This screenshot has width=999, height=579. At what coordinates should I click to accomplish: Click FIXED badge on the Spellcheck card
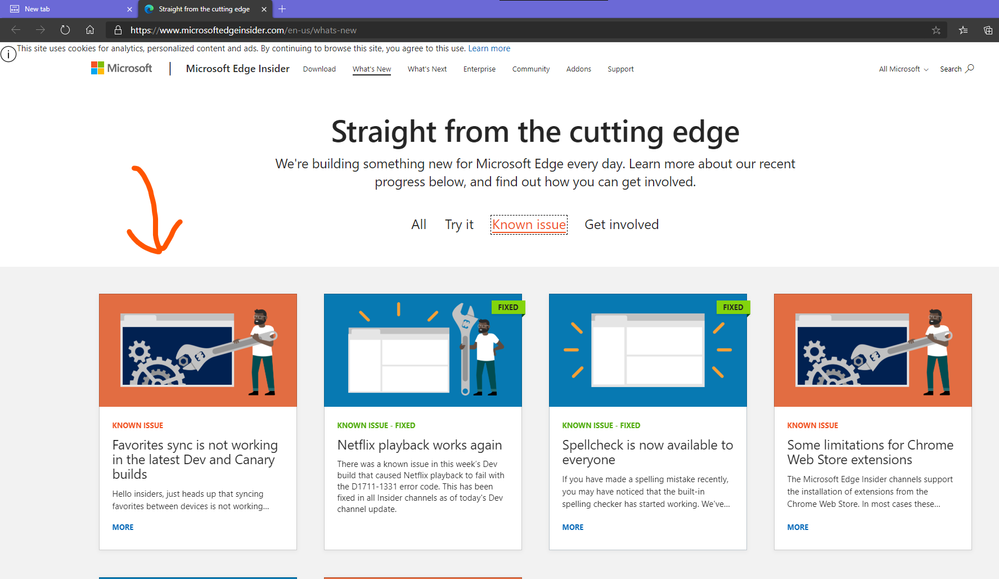[x=733, y=307]
